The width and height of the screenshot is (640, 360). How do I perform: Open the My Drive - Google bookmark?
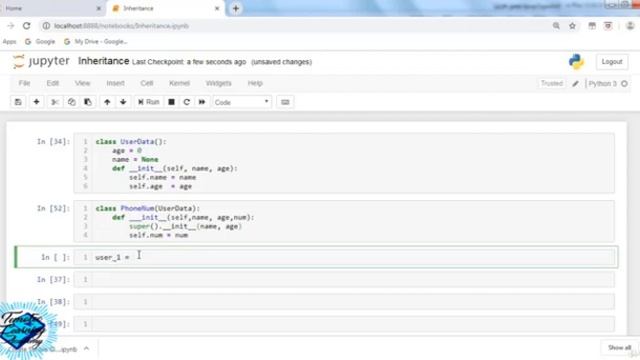(x=96, y=42)
